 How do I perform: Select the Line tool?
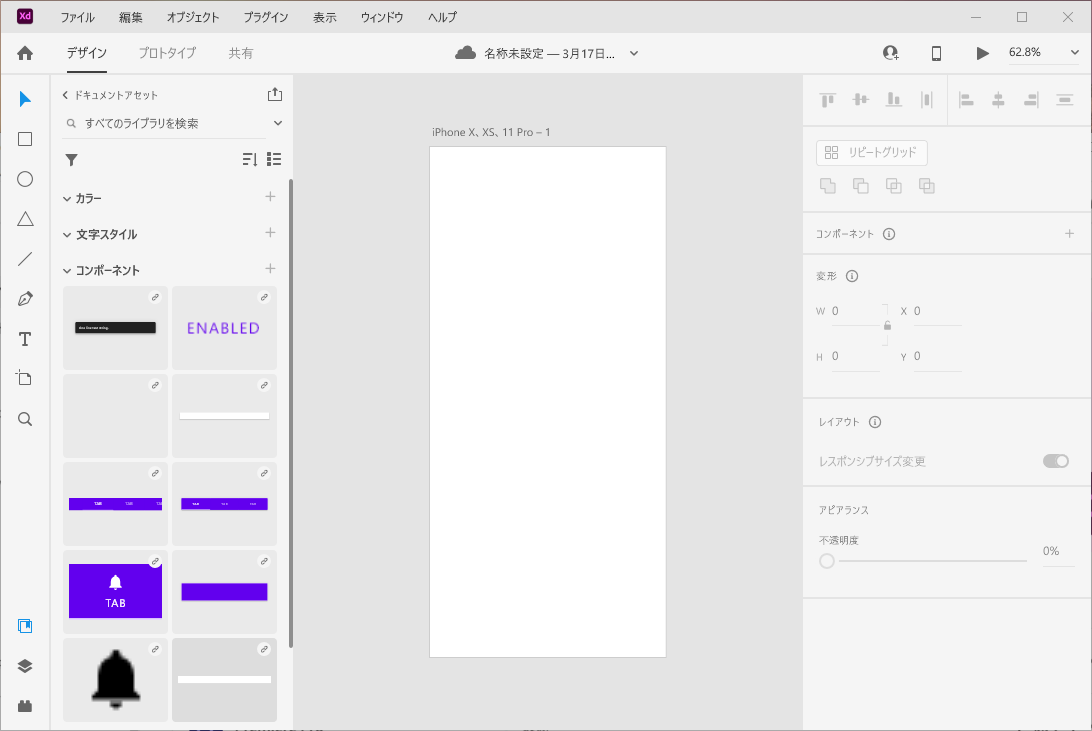24,259
